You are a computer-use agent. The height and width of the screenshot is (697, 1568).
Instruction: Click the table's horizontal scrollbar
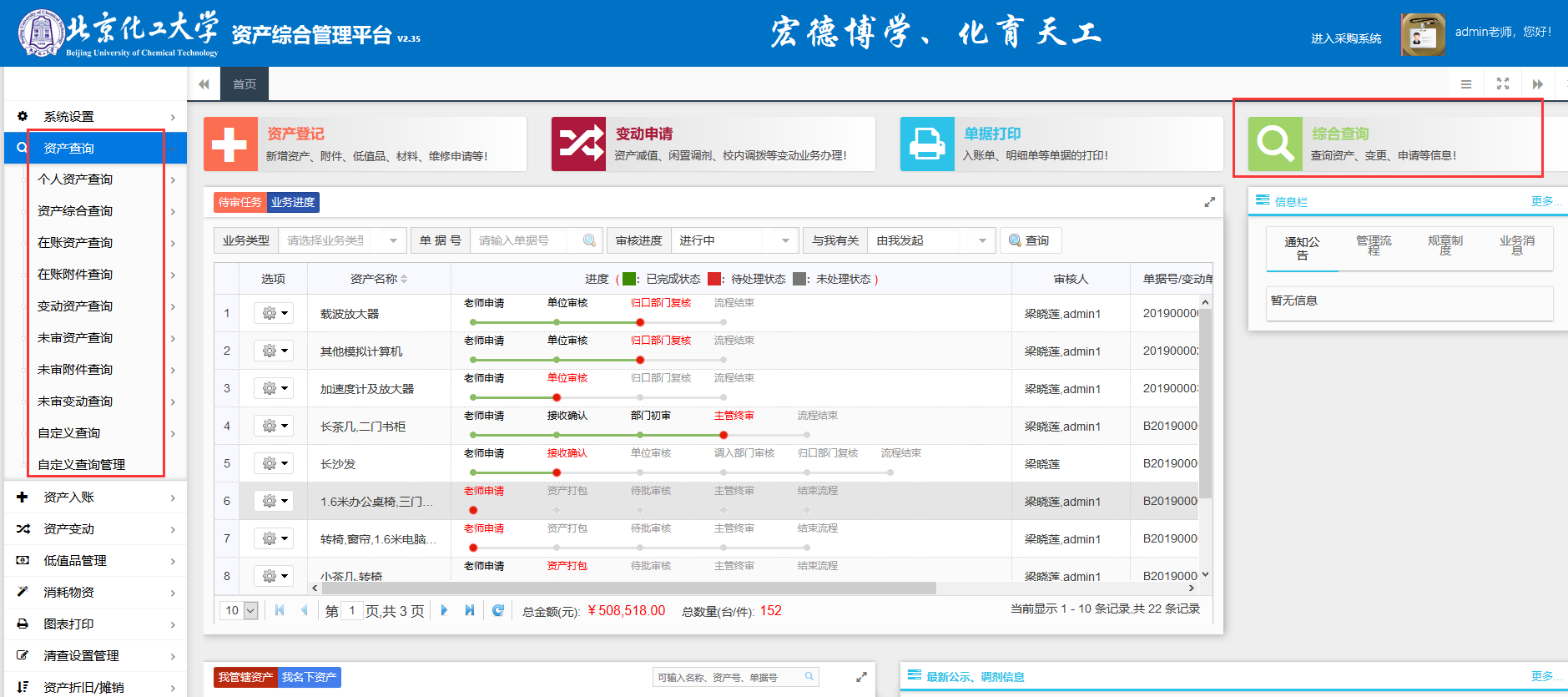pyautogui.click(x=626, y=588)
